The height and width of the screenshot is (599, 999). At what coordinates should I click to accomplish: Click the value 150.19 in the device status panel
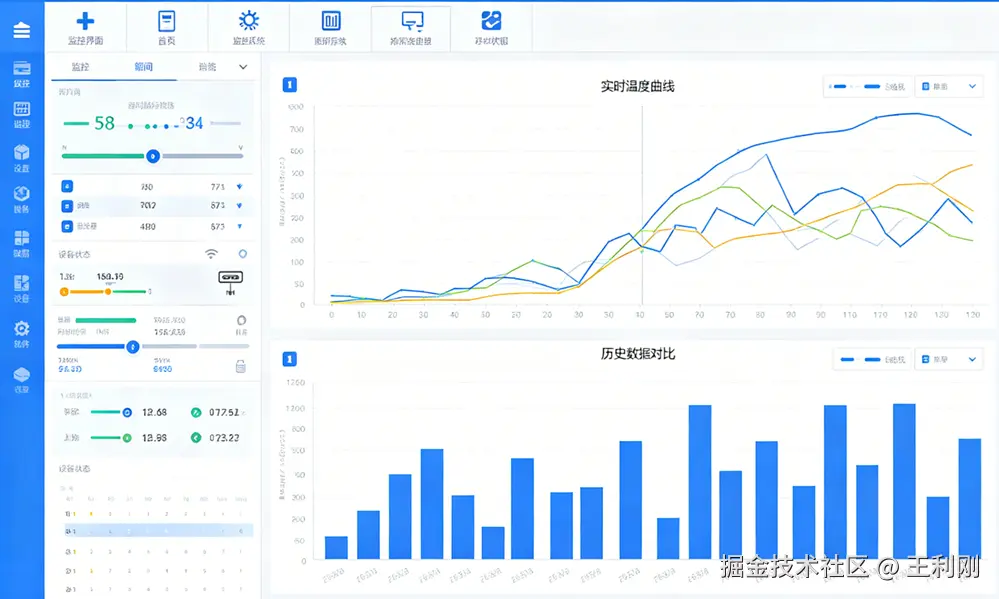110,277
